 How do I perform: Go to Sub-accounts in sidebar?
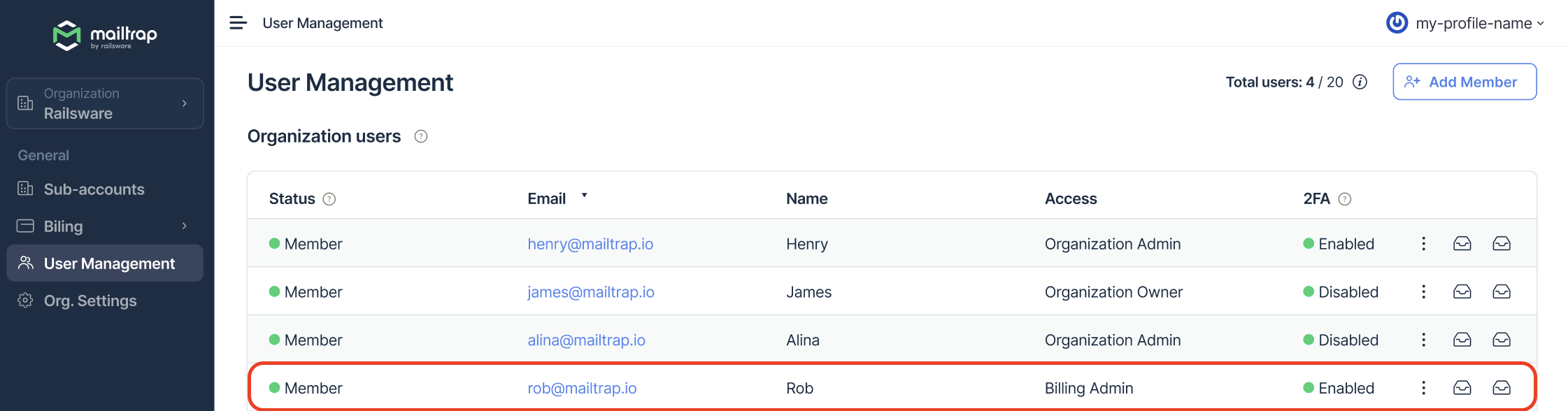[x=94, y=189]
